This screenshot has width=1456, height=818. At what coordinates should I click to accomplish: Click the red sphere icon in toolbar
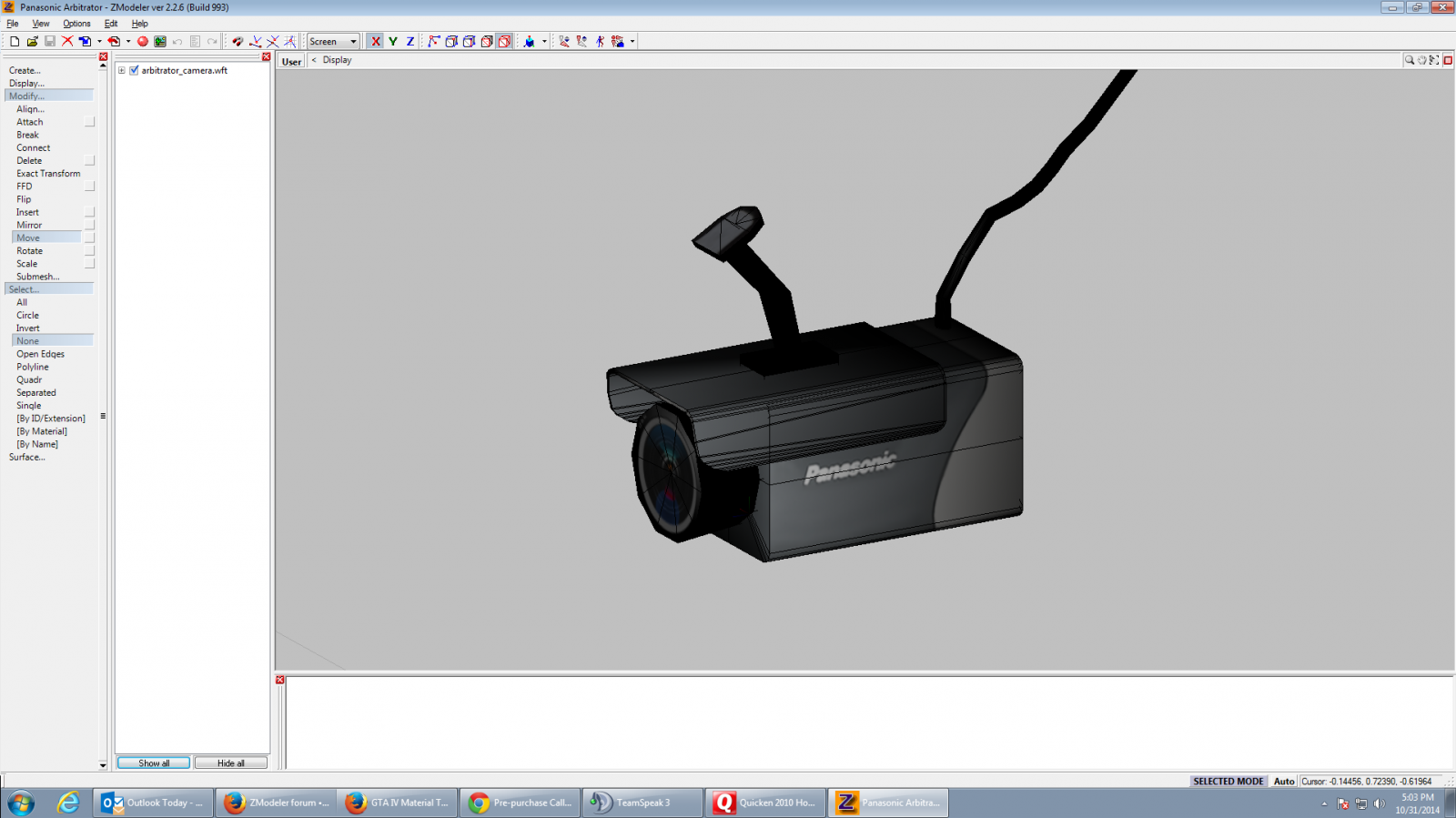143,41
